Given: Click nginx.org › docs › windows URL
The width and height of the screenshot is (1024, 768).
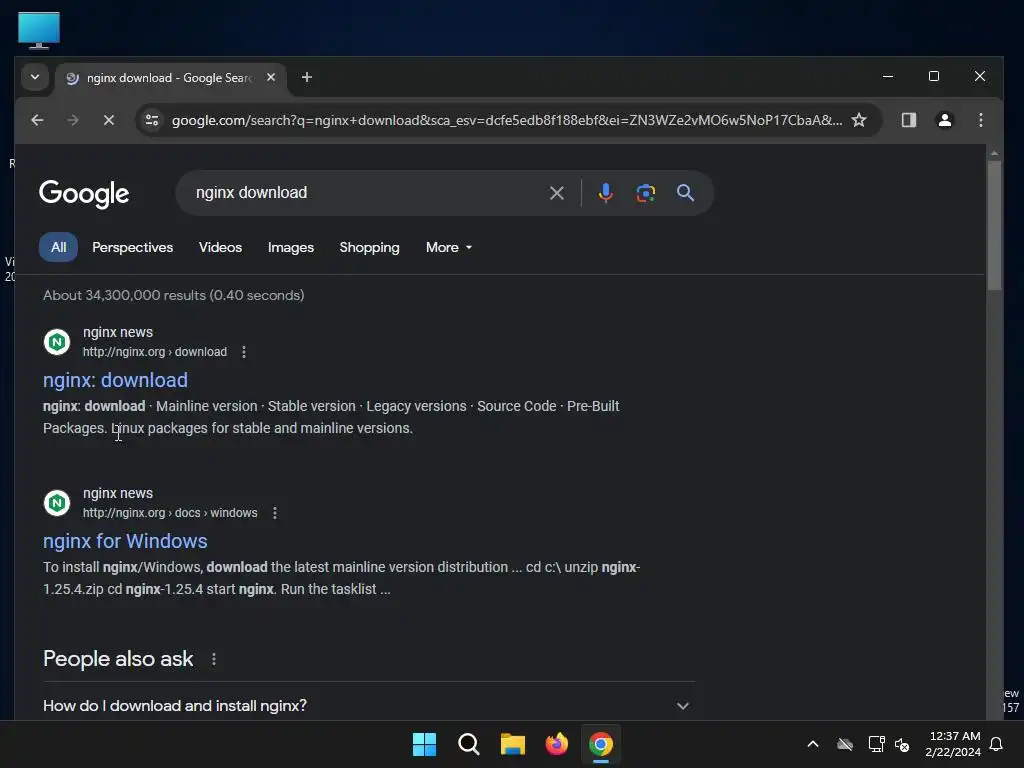Looking at the screenshot, I should tap(170, 513).
